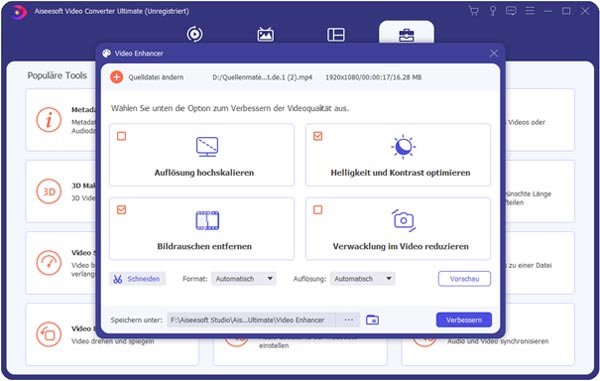Click the Aiseesoft app logo
600x381 pixels.
(19, 12)
